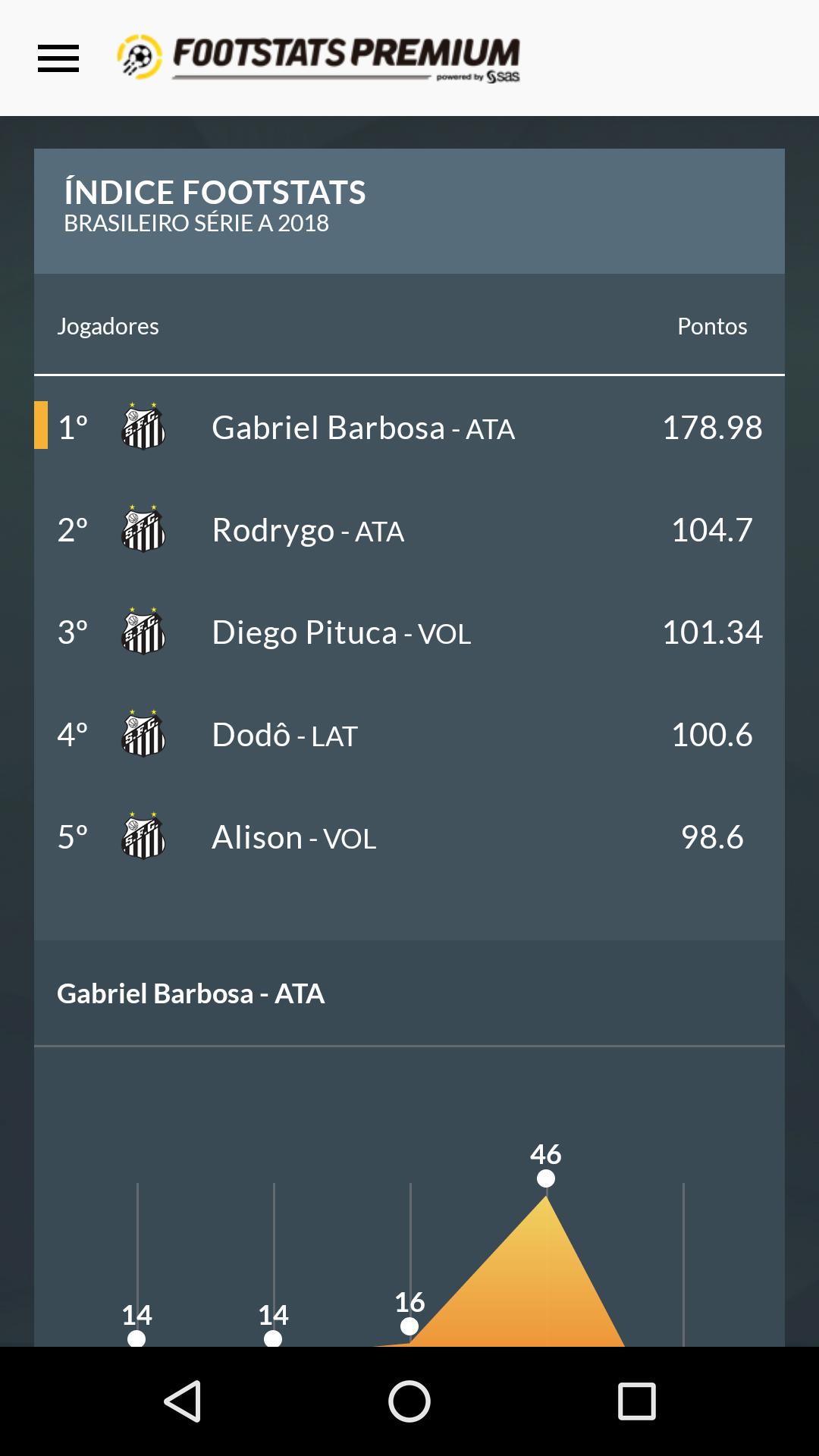
Task: Open recent apps square button
Action: tap(637, 1401)
